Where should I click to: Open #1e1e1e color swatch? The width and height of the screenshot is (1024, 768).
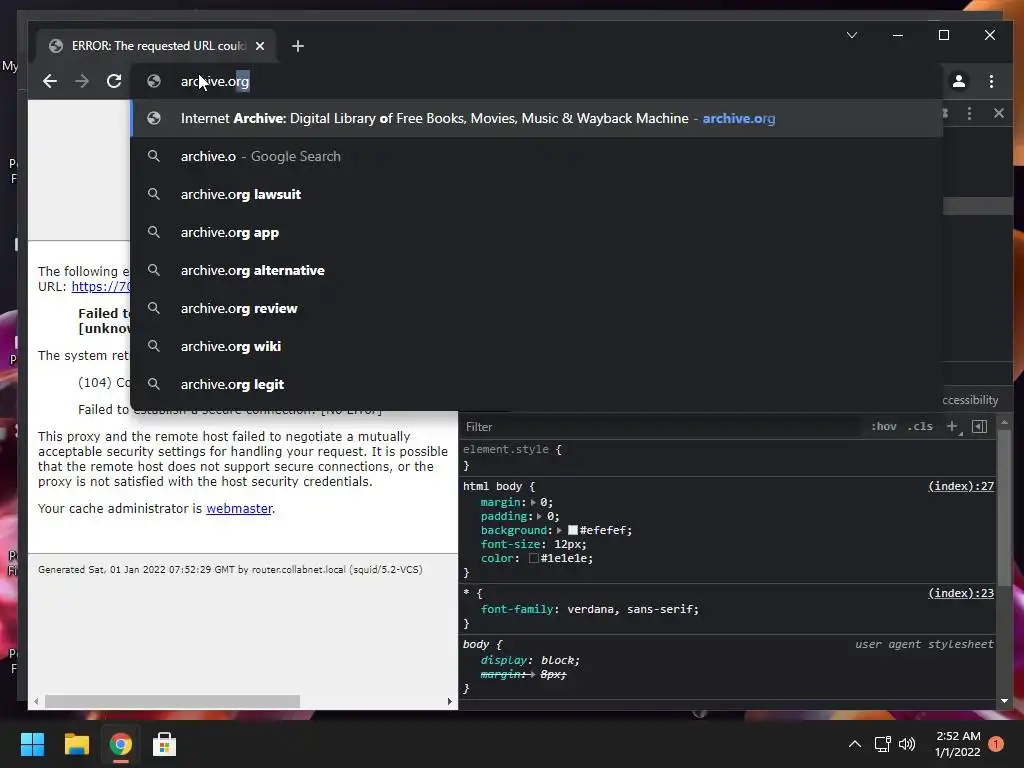tap(534, 558)
